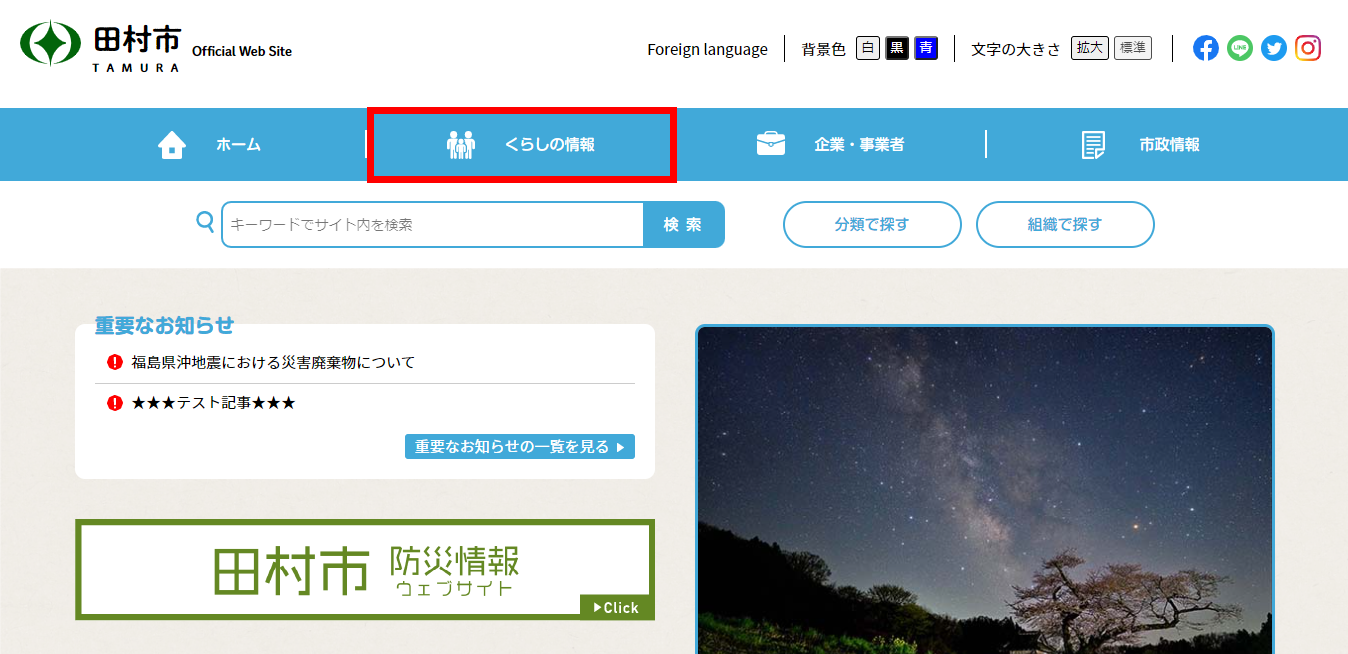Click the Tamura City logo
The width and height of the screenshot is (1348, 654).
[x=100, y=46]
